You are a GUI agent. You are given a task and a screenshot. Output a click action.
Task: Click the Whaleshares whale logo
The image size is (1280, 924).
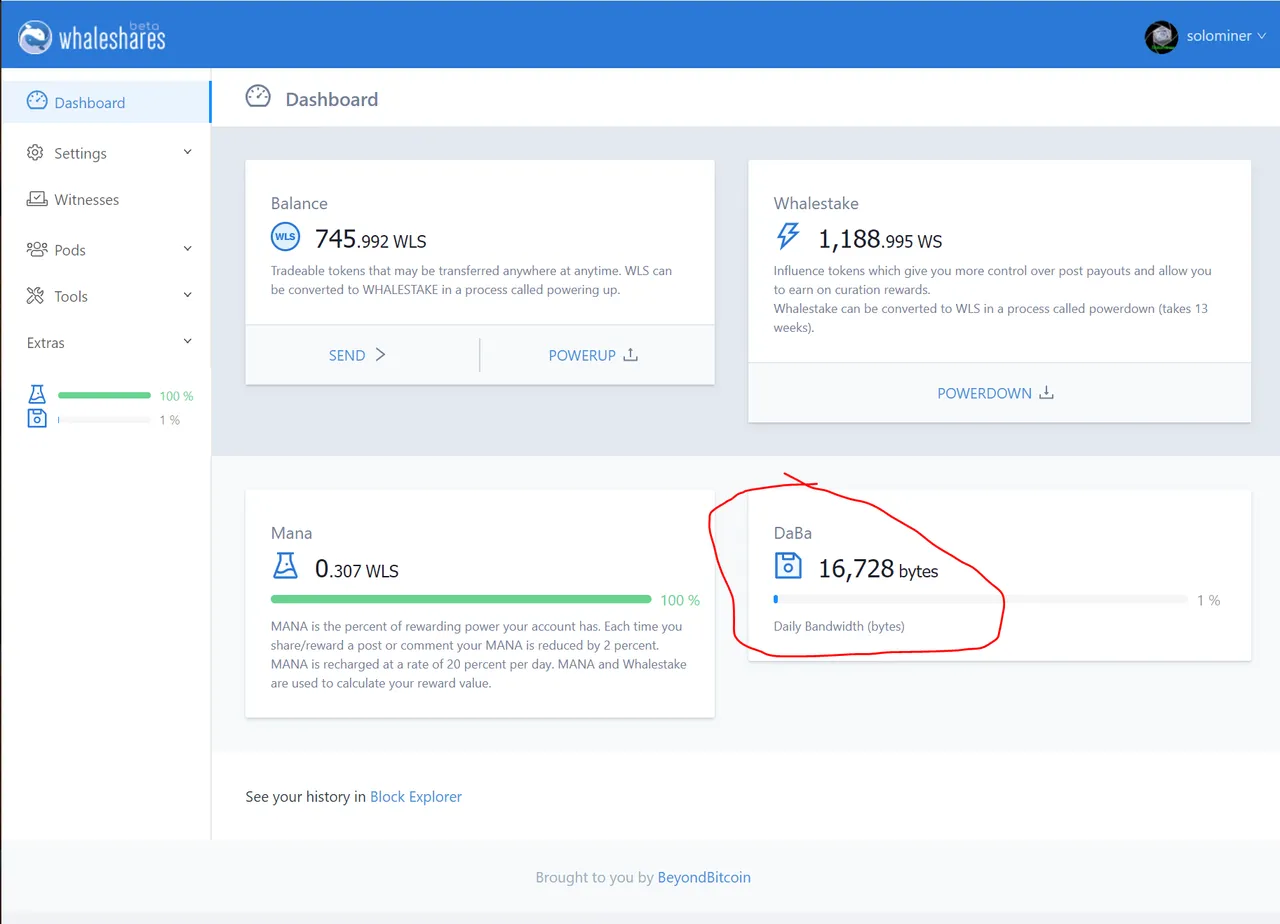[35, 37]
